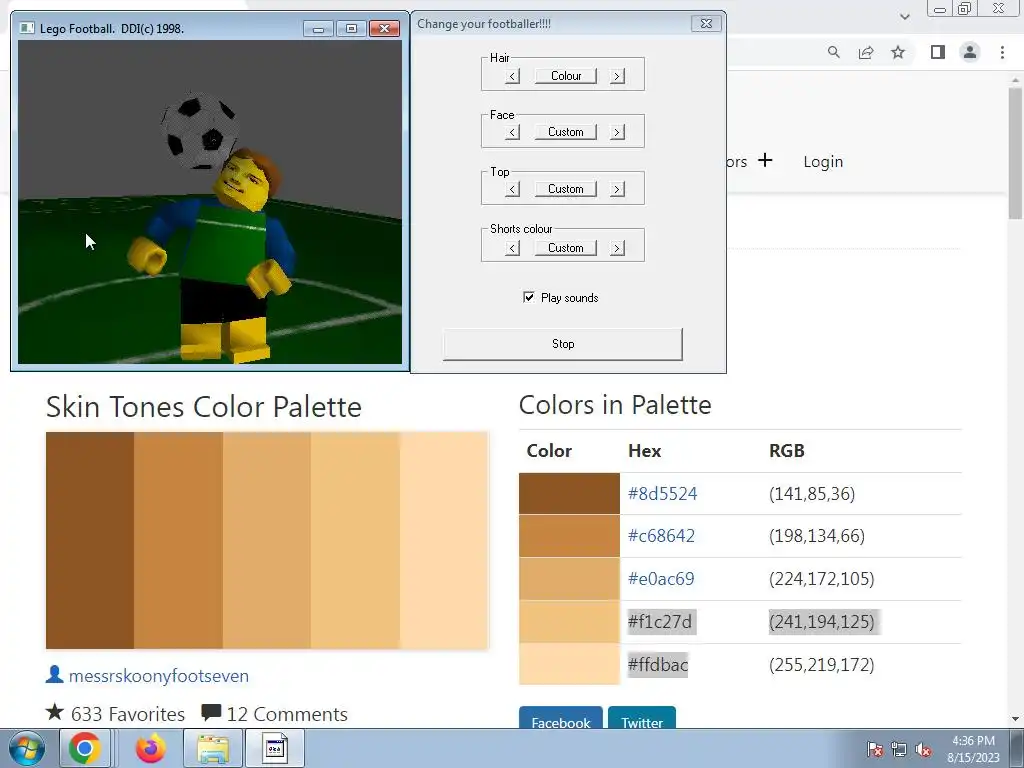Click the Shorts colour Custom button
This screenshot has height=768, width=1024.
point(566,248)
